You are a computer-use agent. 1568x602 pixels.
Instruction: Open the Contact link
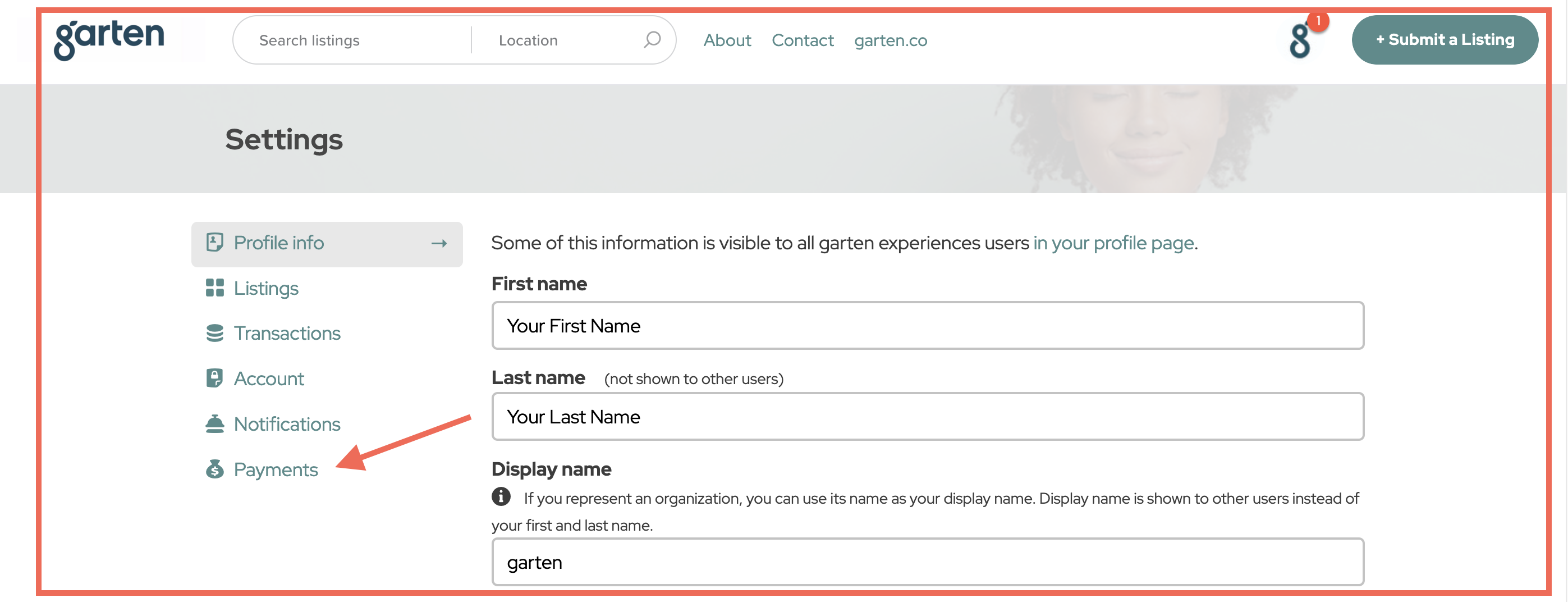[x=803, y=40]
